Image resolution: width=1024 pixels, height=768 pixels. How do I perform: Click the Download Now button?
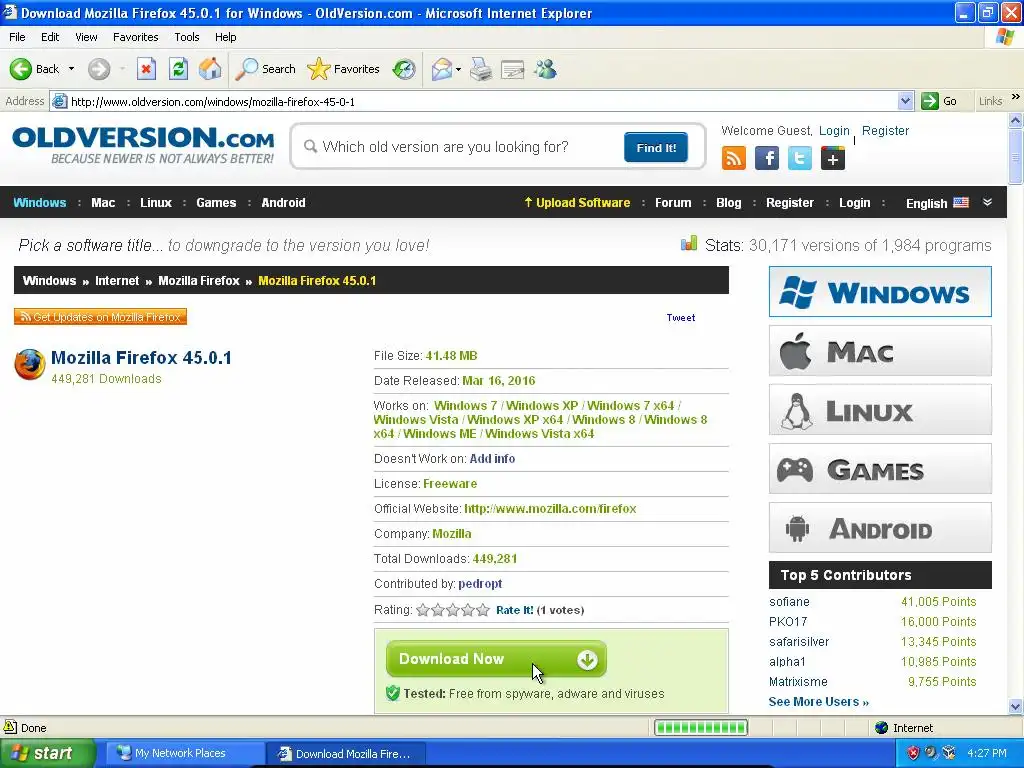click(x=496, y=659)
